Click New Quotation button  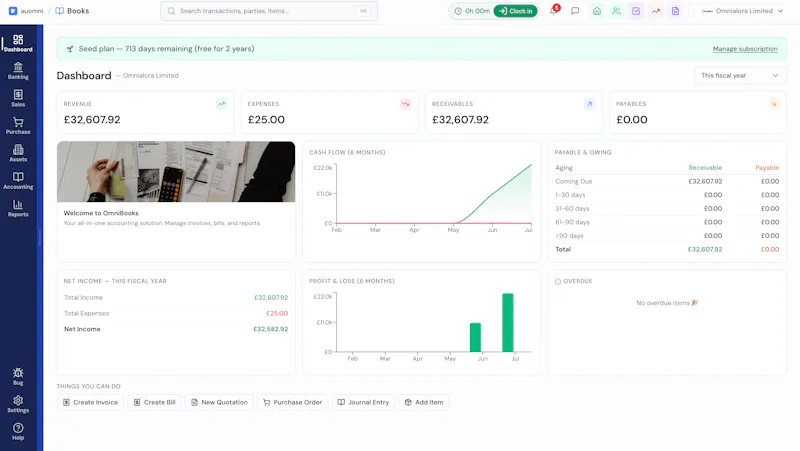tap(219, 402)
